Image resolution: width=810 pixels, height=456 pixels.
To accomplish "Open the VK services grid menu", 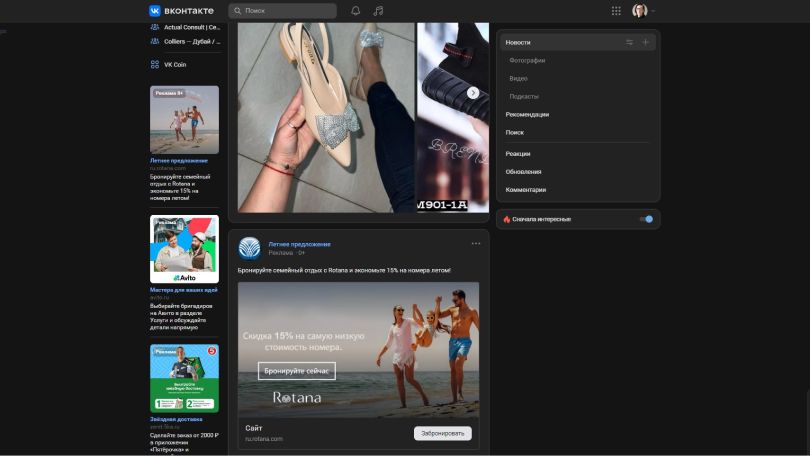I will coord(616,11).
